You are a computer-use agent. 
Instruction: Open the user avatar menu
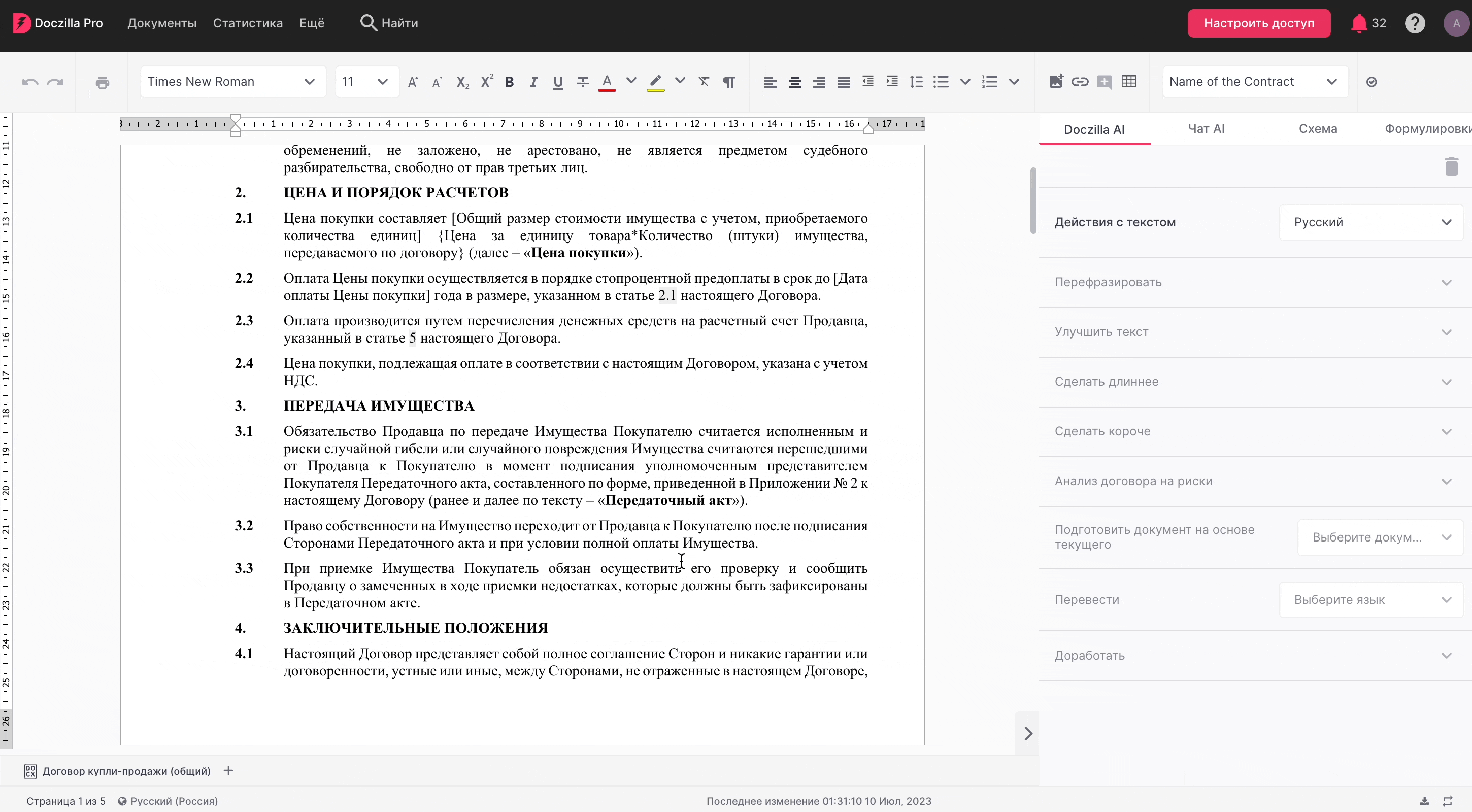pos(1456,23)
